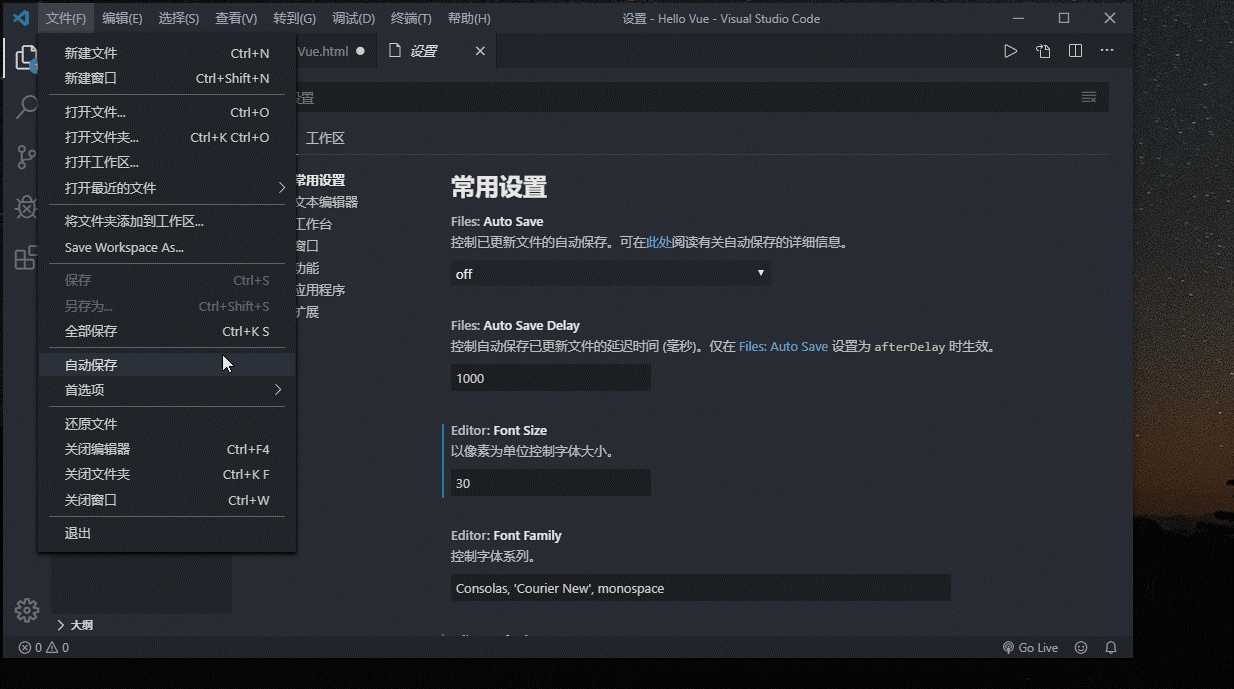
Task: Select 新建窗口 menu entry
Action: pos(167,78)
